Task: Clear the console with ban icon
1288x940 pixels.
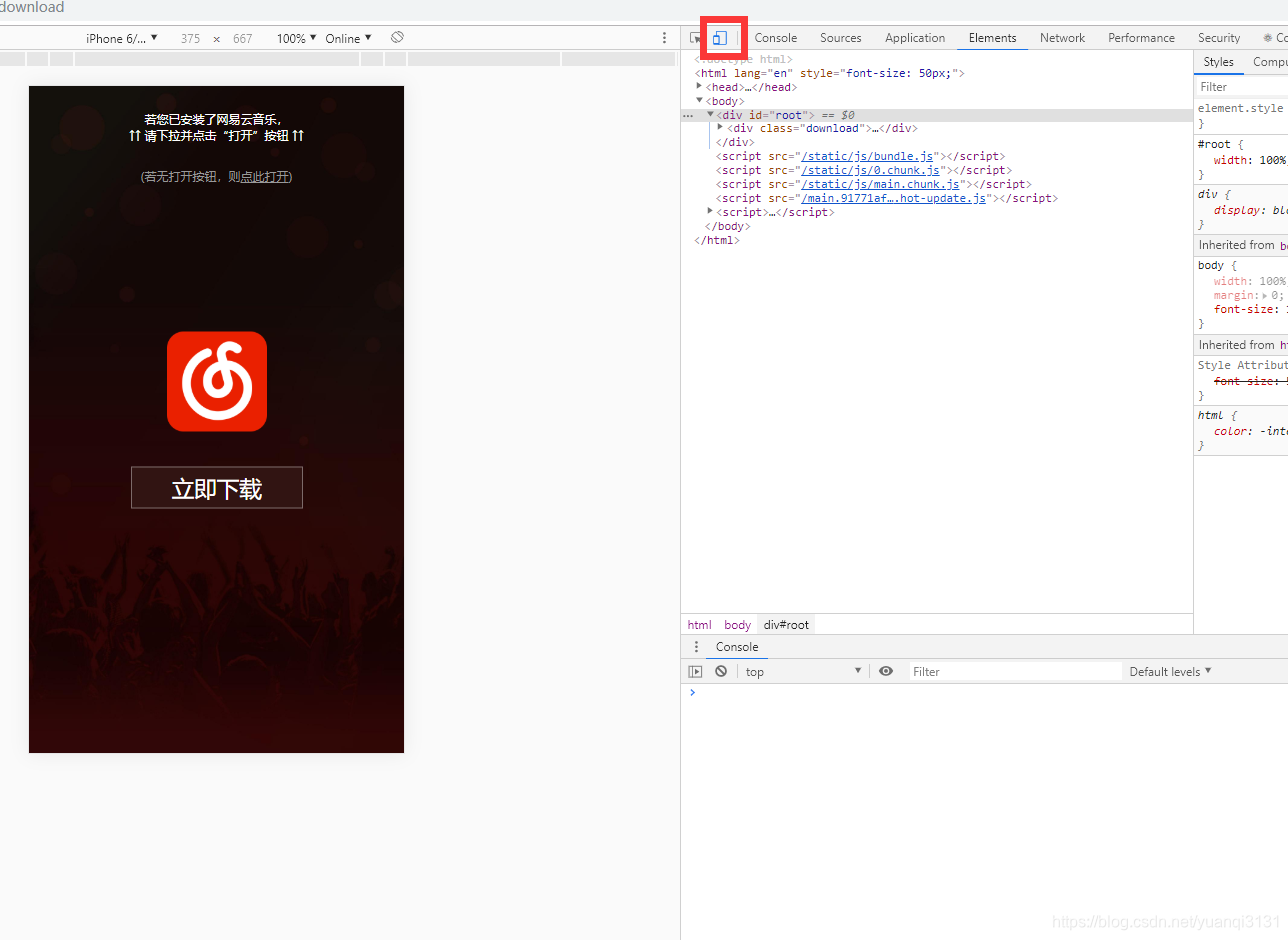Action: click(x=721, y=671)
